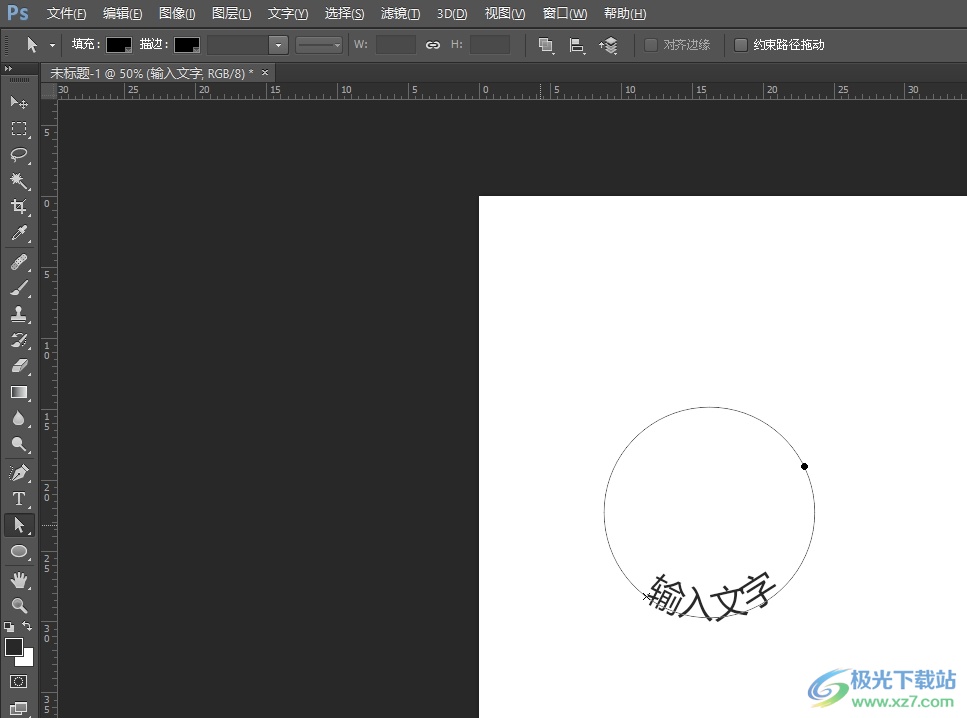Click the W width input field
967x718 pixels.
(x=395, y=45)
